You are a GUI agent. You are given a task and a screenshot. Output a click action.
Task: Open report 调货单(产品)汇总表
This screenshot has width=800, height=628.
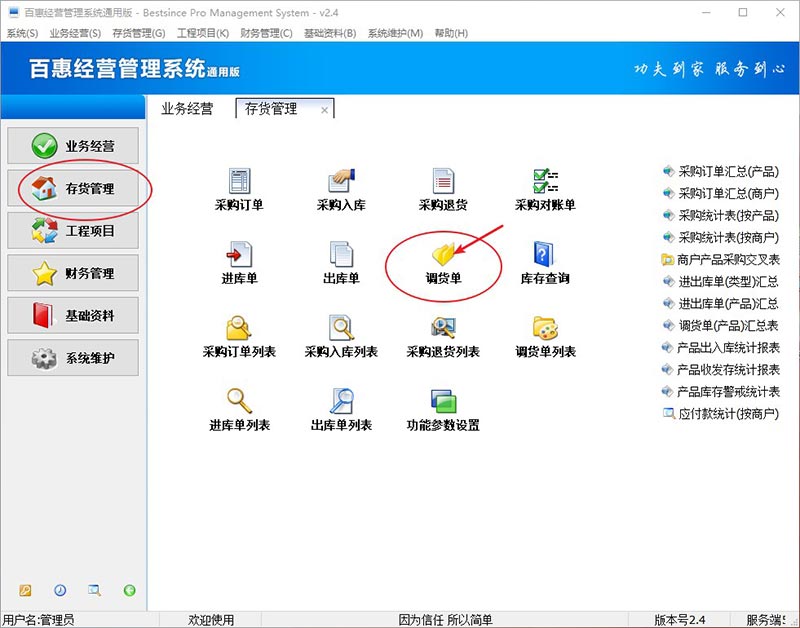[721, 325]
